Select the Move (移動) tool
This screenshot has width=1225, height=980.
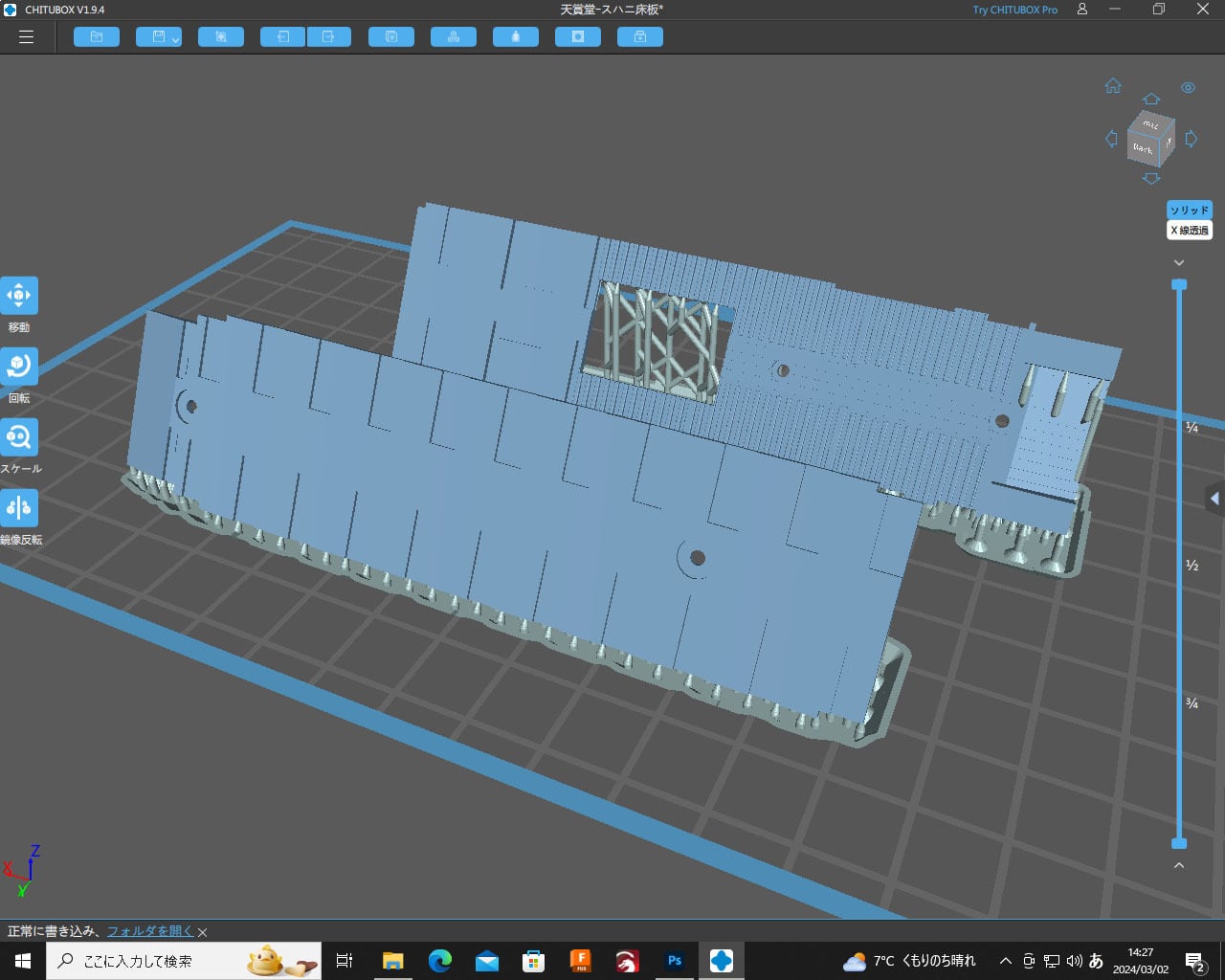pyautogui.click(x=19, y=296)
